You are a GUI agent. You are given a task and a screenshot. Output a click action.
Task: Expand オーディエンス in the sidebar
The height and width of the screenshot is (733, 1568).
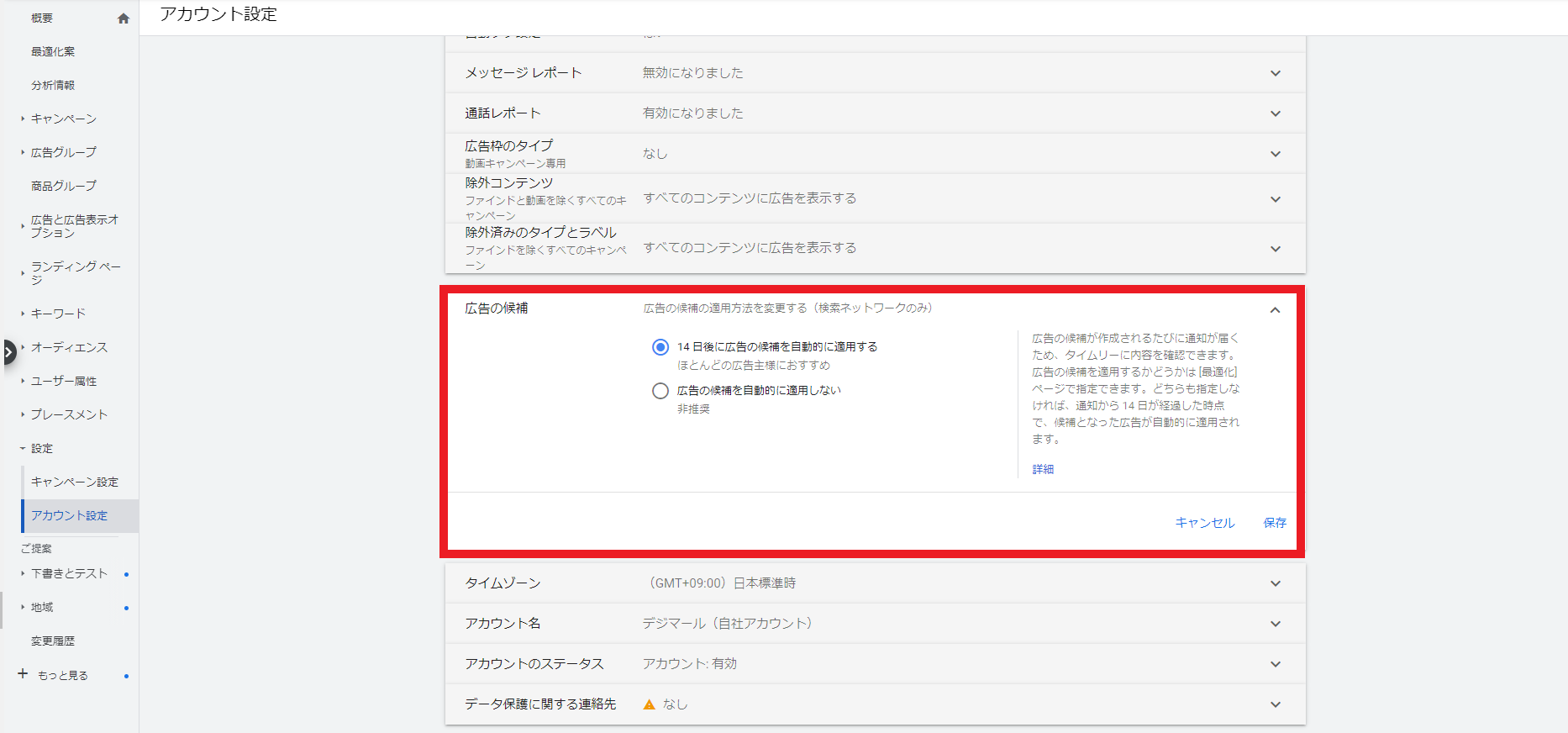(23, 347)
